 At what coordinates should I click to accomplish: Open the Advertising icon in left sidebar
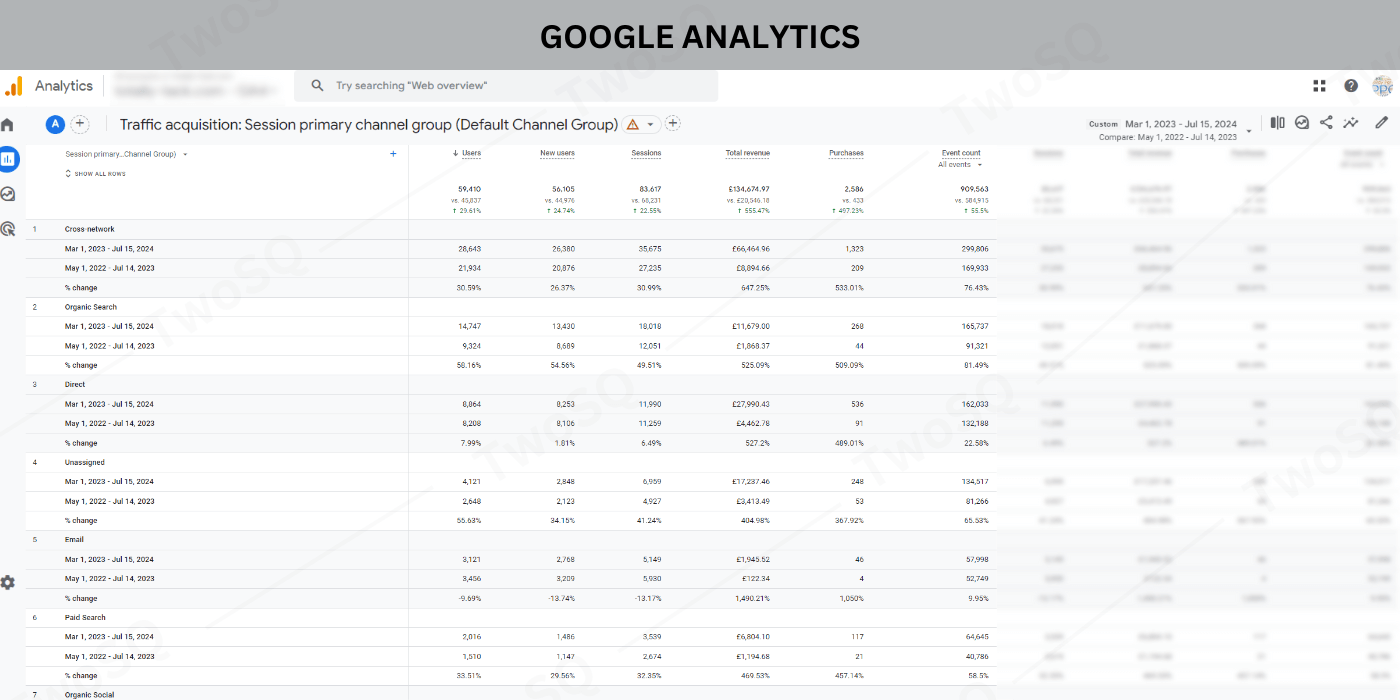pos(8,229)
